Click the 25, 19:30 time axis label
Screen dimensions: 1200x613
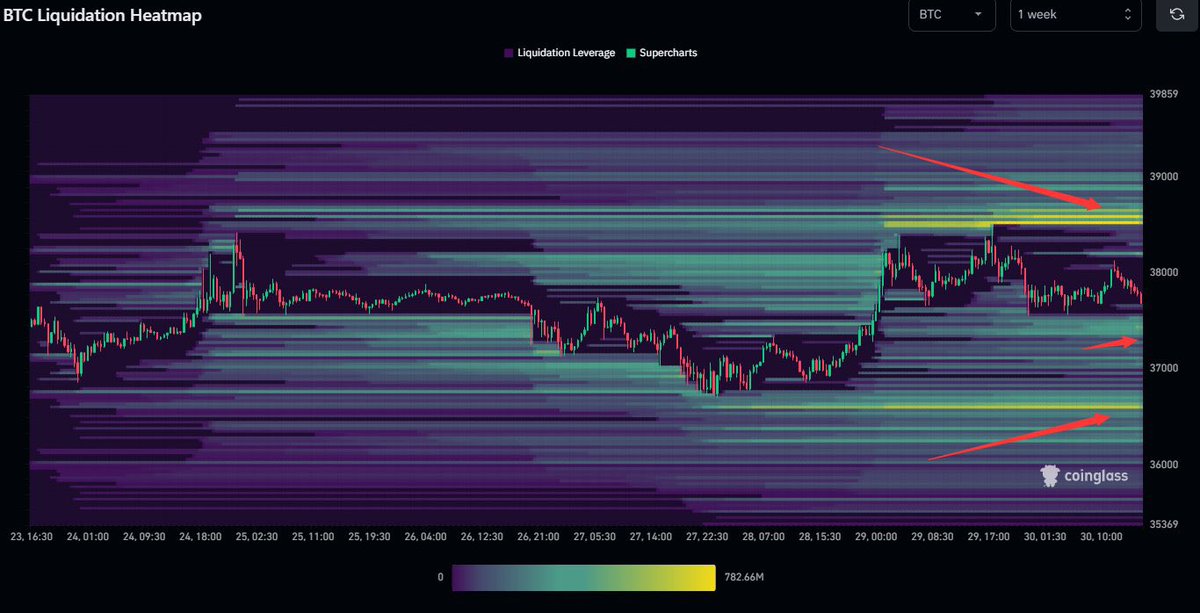[367, 538]
